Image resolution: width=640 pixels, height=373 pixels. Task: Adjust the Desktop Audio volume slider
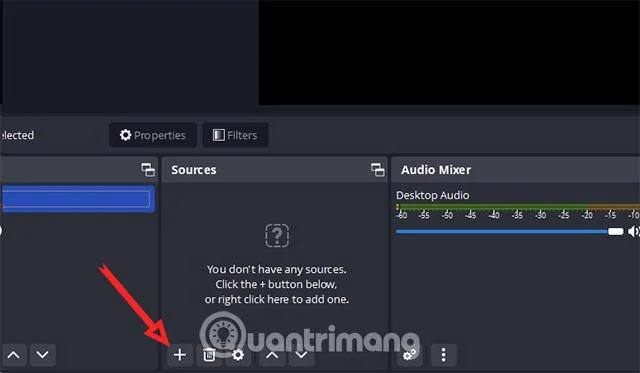[x=510, y=232]
